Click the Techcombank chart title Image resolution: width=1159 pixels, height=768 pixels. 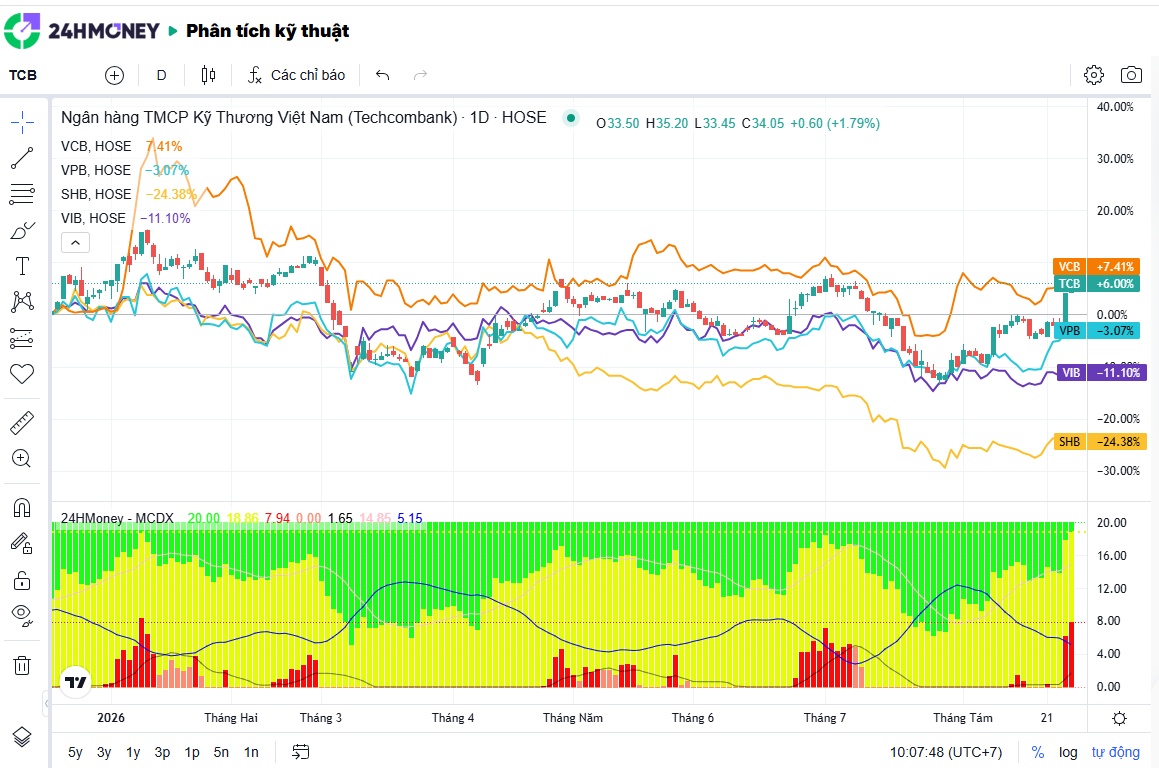click(303, 118)
